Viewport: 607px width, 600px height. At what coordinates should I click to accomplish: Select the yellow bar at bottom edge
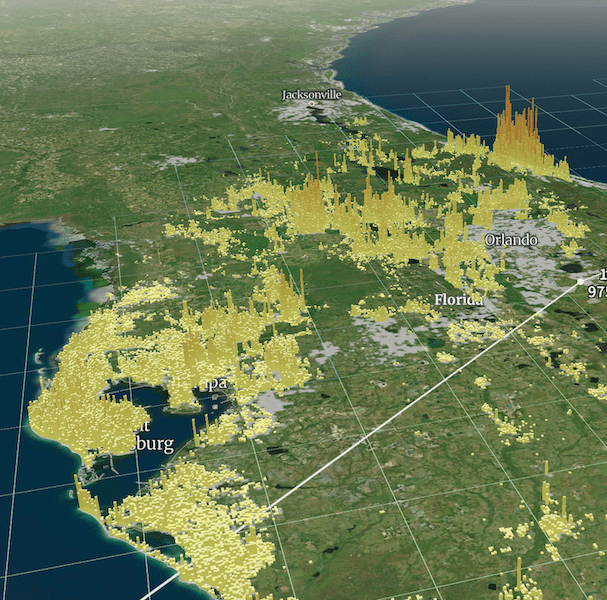point(519,578)
